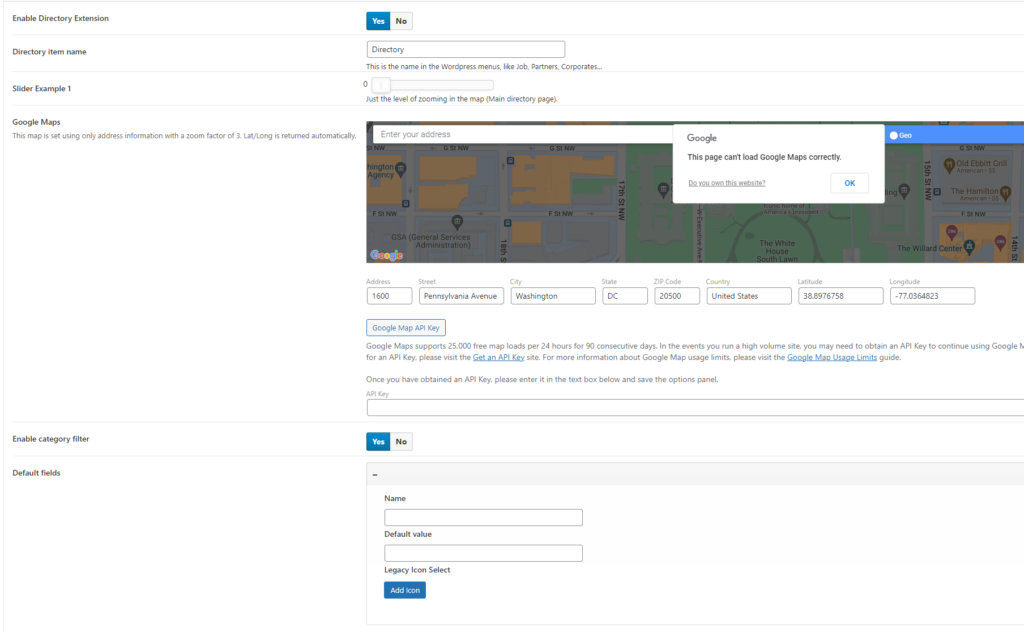
Task: Click the Old Ebbitt Grill restaurant pin
Action: click(947, 164)
